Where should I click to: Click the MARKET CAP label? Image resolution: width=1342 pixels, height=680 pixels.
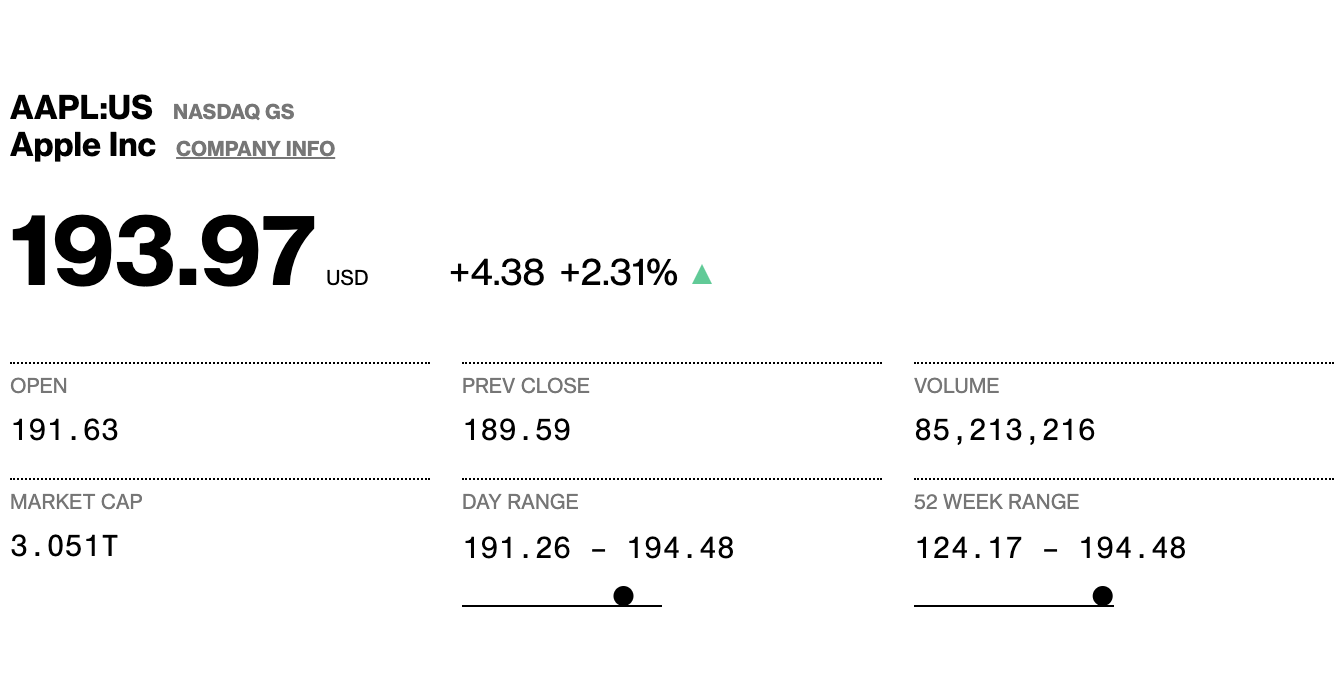[76, 502]
